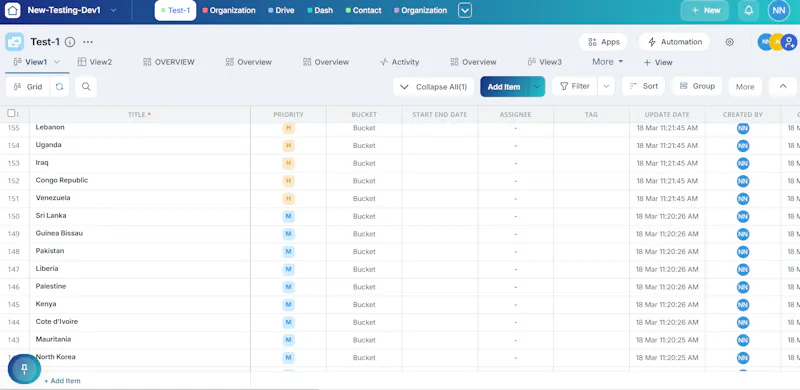Open the notifications bell
Image resolution: width=800 pixels, height=390 pixels.
[748, 10]
